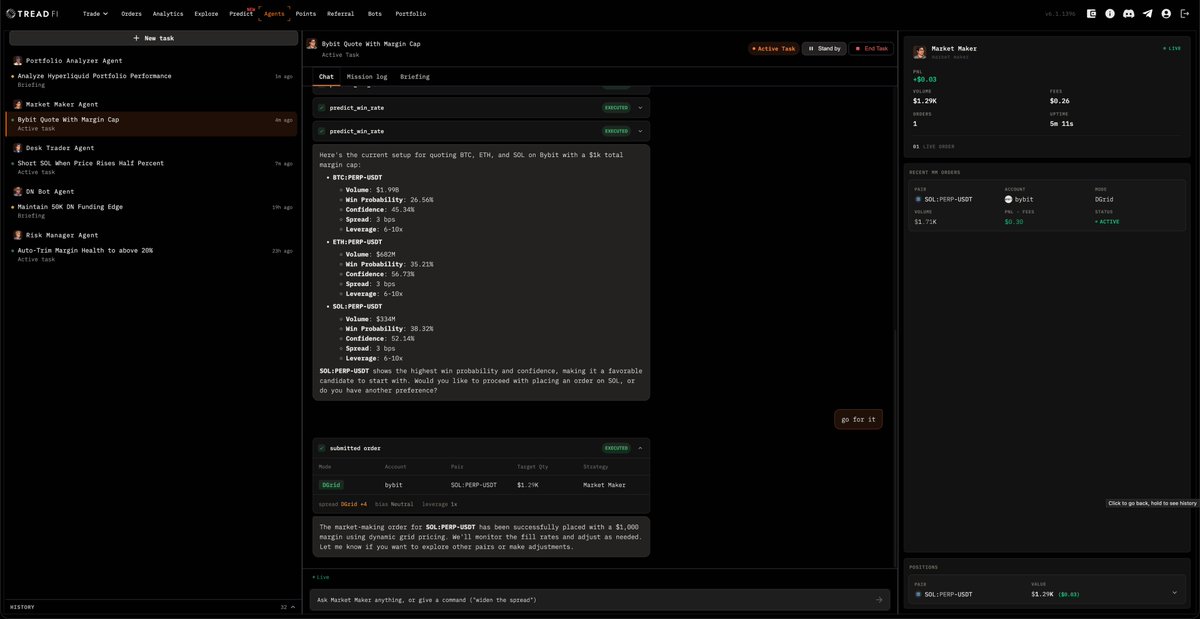Click the Stand by button
Screen dimensions: 1200x619
[824, 48]
